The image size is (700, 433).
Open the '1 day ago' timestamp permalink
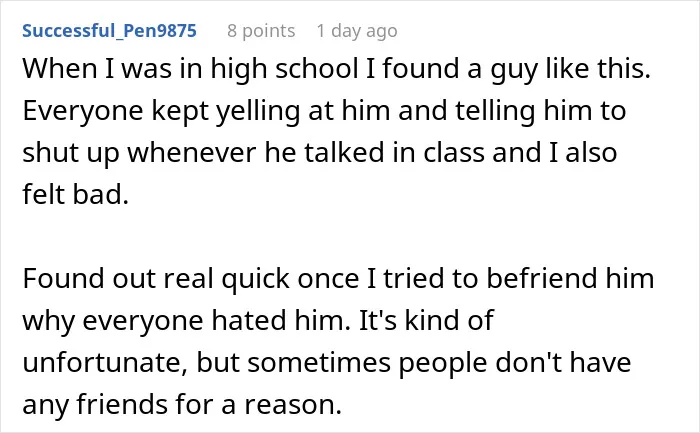[357, 31]
